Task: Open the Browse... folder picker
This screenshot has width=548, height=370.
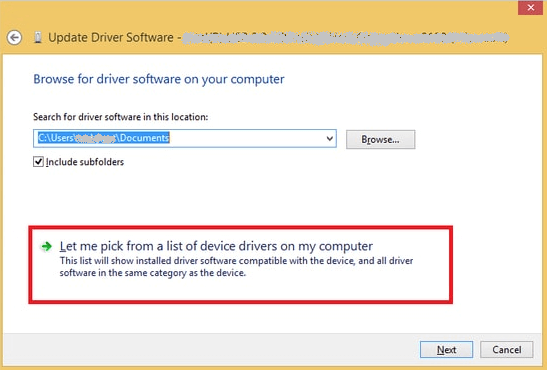Action: click(x=381, y=139)
